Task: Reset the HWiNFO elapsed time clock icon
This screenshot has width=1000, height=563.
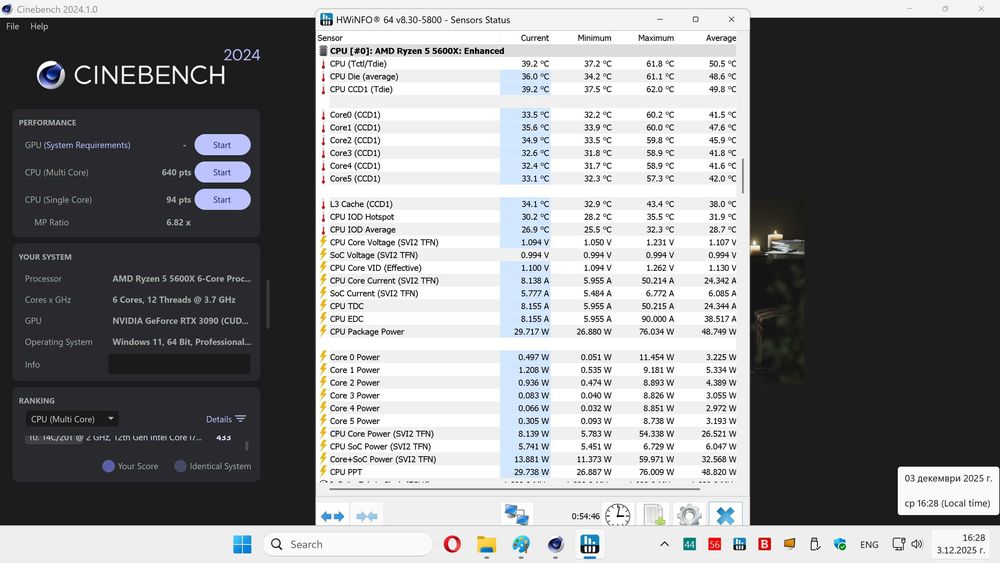Action: (618, 515)
